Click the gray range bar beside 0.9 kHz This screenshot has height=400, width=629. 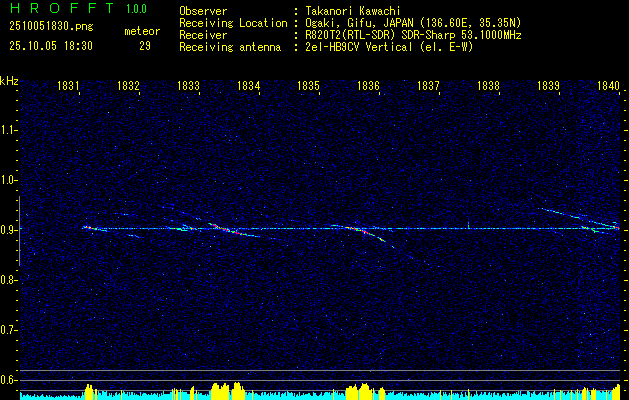pos(19,231)
